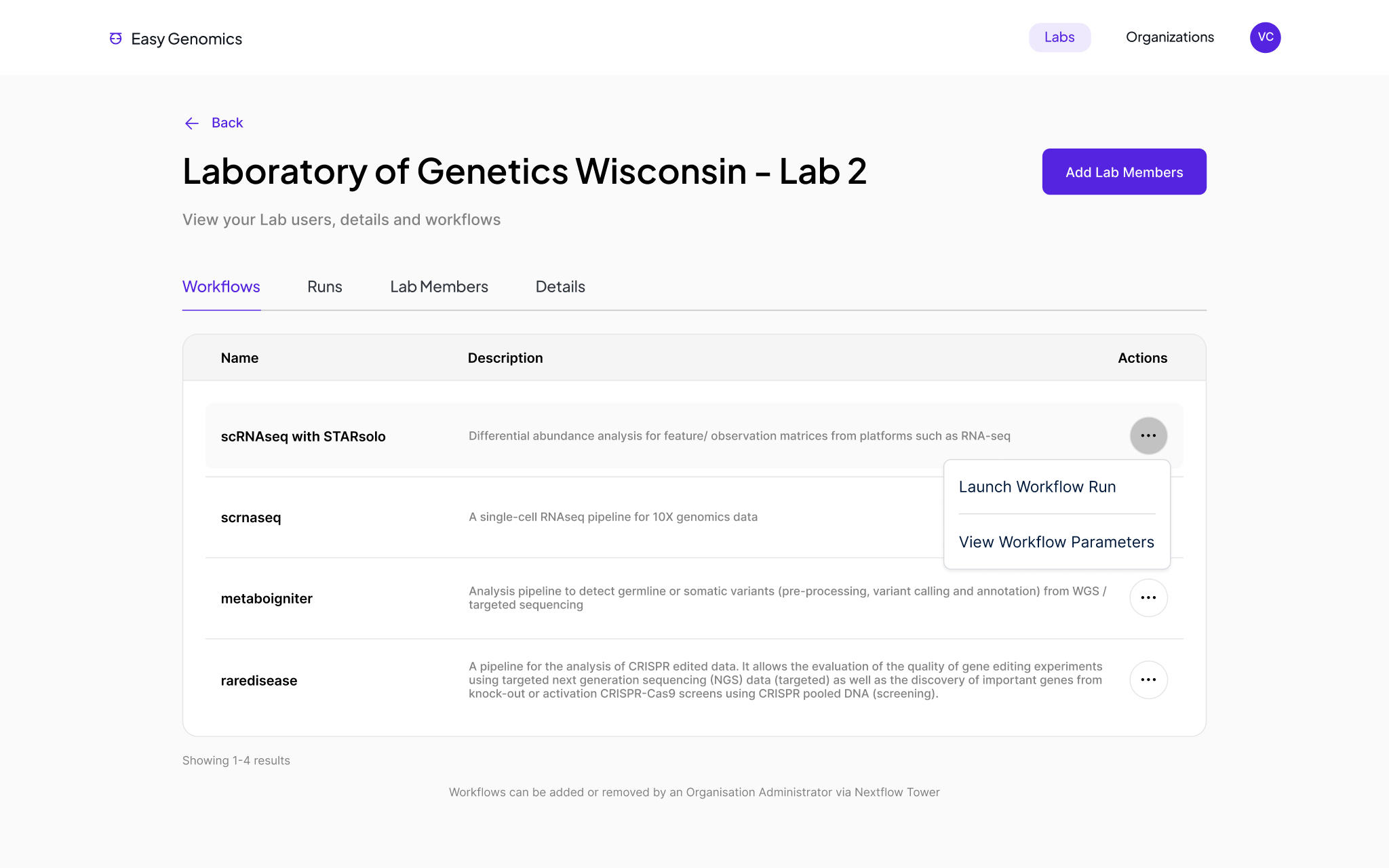This screenshot has height=868, width=1389.
Task: Click the Organizations navigation item
Action: tap(1169, 37)
